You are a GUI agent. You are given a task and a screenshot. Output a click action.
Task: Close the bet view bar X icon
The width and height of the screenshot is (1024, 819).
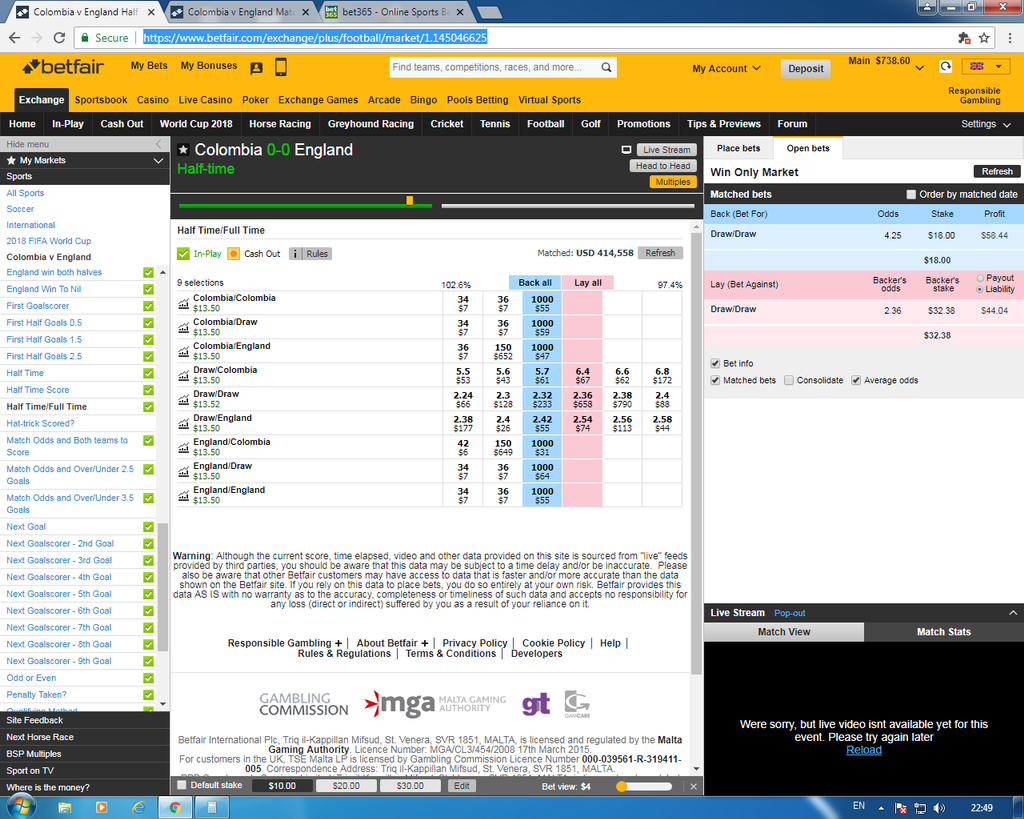[694, 786]
